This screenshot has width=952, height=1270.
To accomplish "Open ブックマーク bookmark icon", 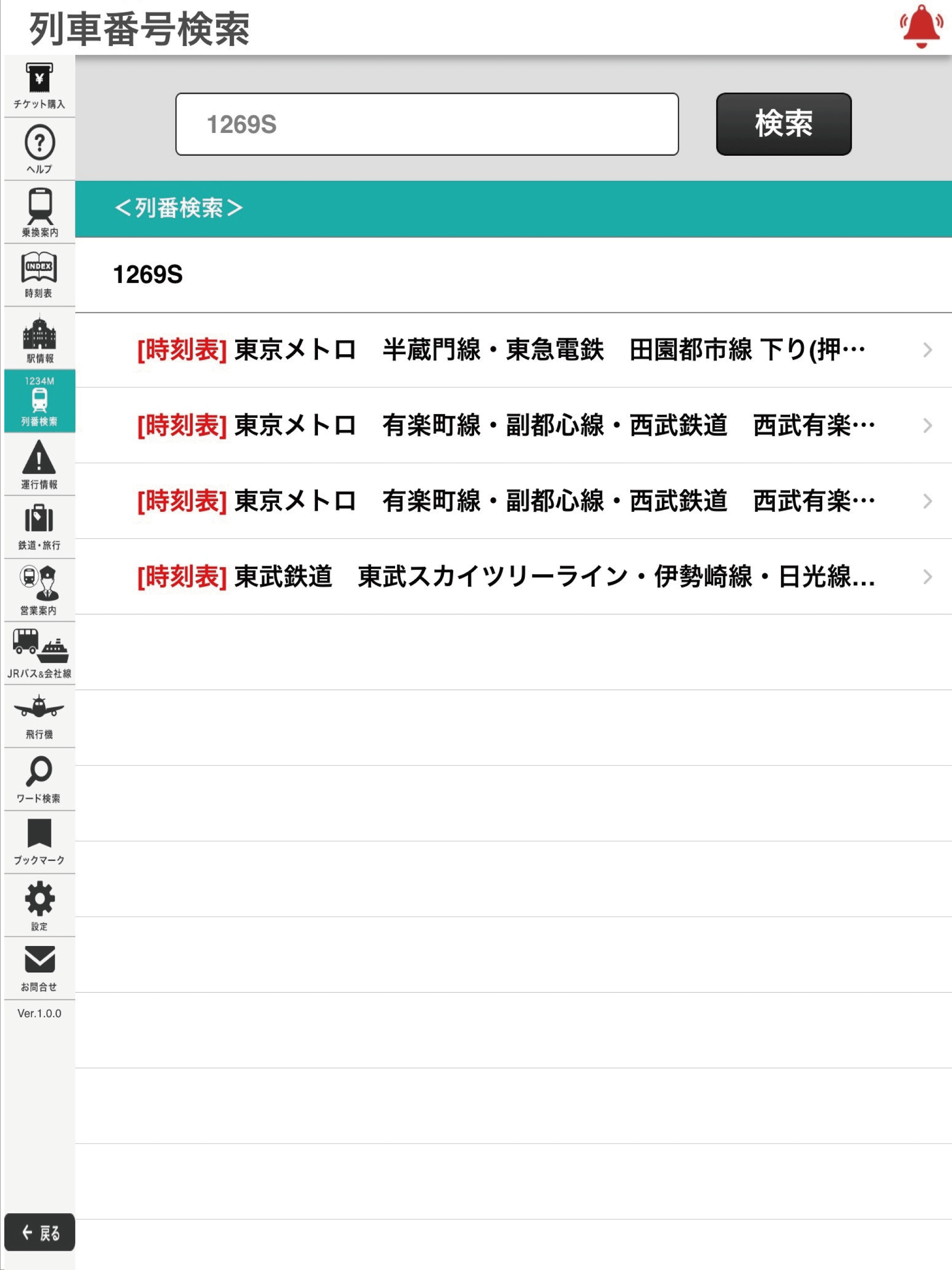I will coord(39,842).
